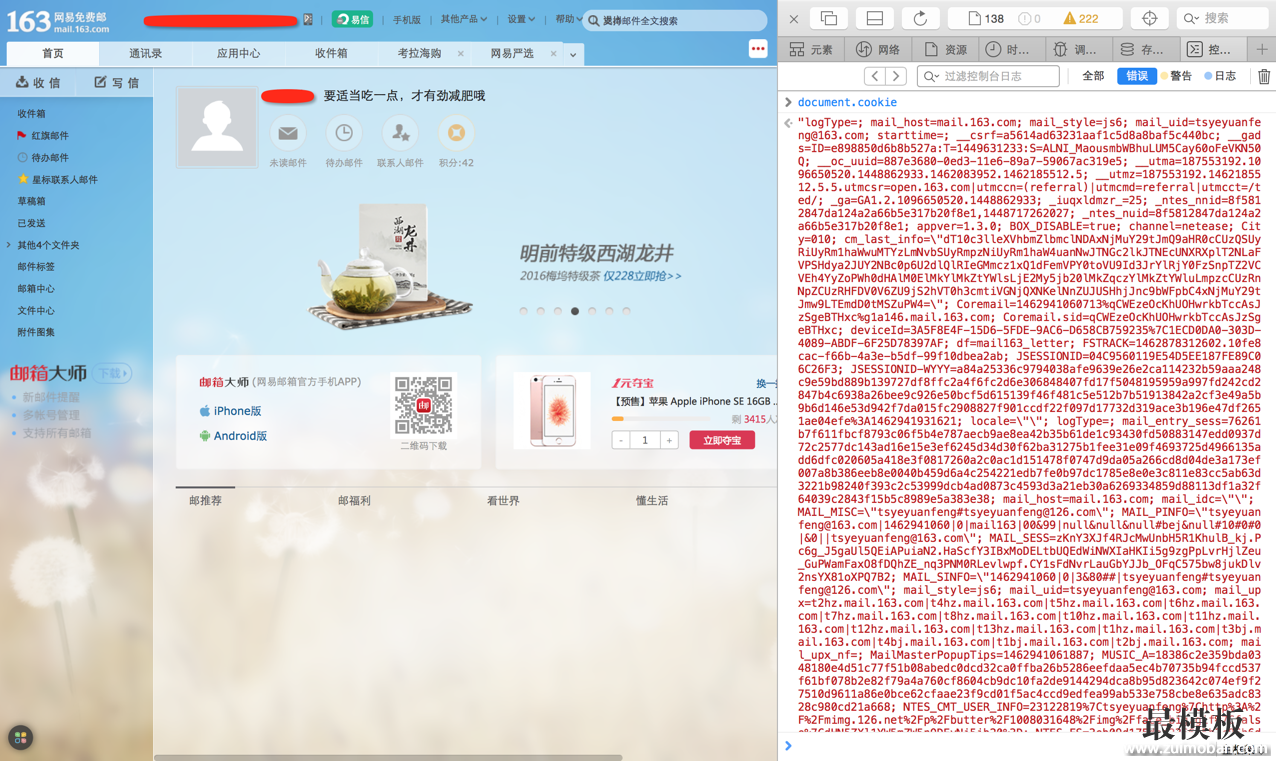Open the Android版 download link
Image resolution: width=1276 pixels, height=761 pixels.
pyautogui.click(x=240, y=436)
